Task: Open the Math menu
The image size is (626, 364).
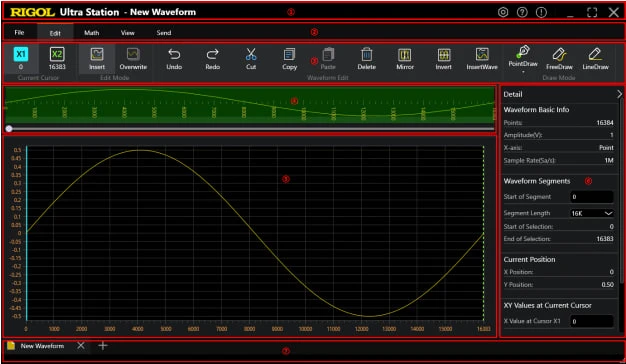Action: (x=91, y=33)
